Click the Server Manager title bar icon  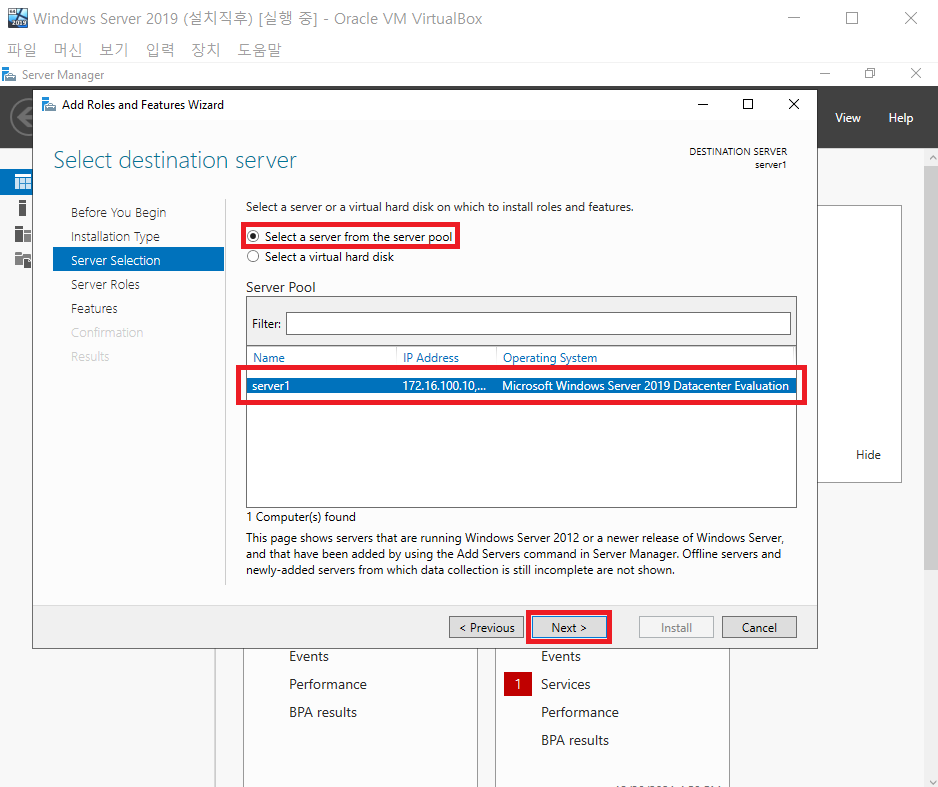9,75
